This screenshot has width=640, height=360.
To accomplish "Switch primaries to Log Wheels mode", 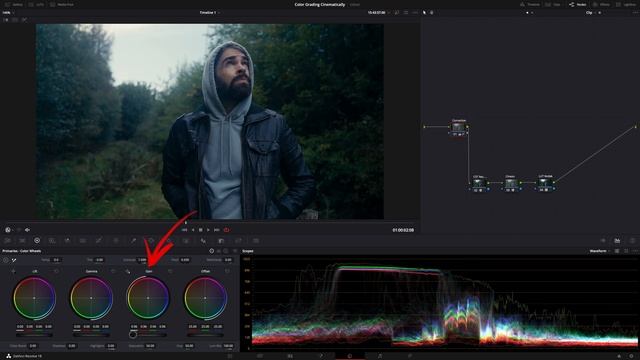I will point(226,251).
